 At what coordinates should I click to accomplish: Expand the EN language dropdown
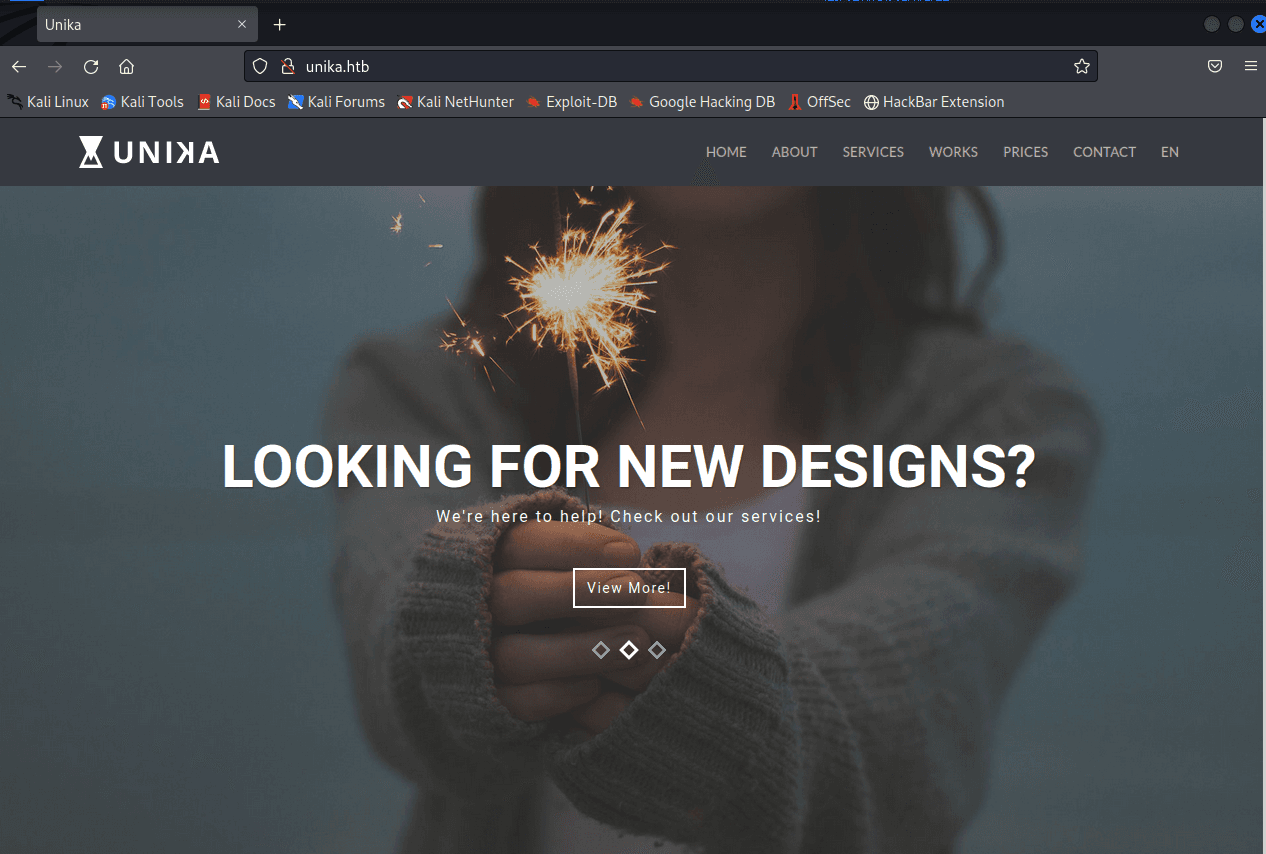coord(1169,152)
